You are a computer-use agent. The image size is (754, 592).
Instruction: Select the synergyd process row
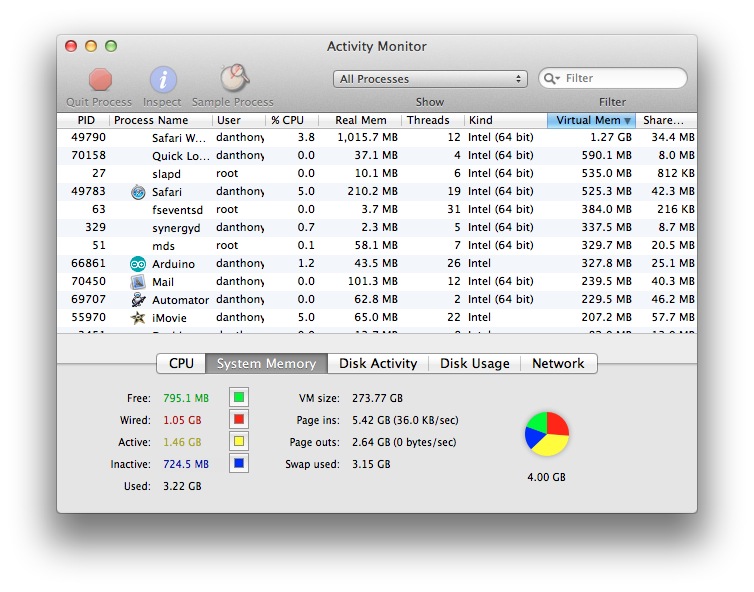(x=377, y=227)
